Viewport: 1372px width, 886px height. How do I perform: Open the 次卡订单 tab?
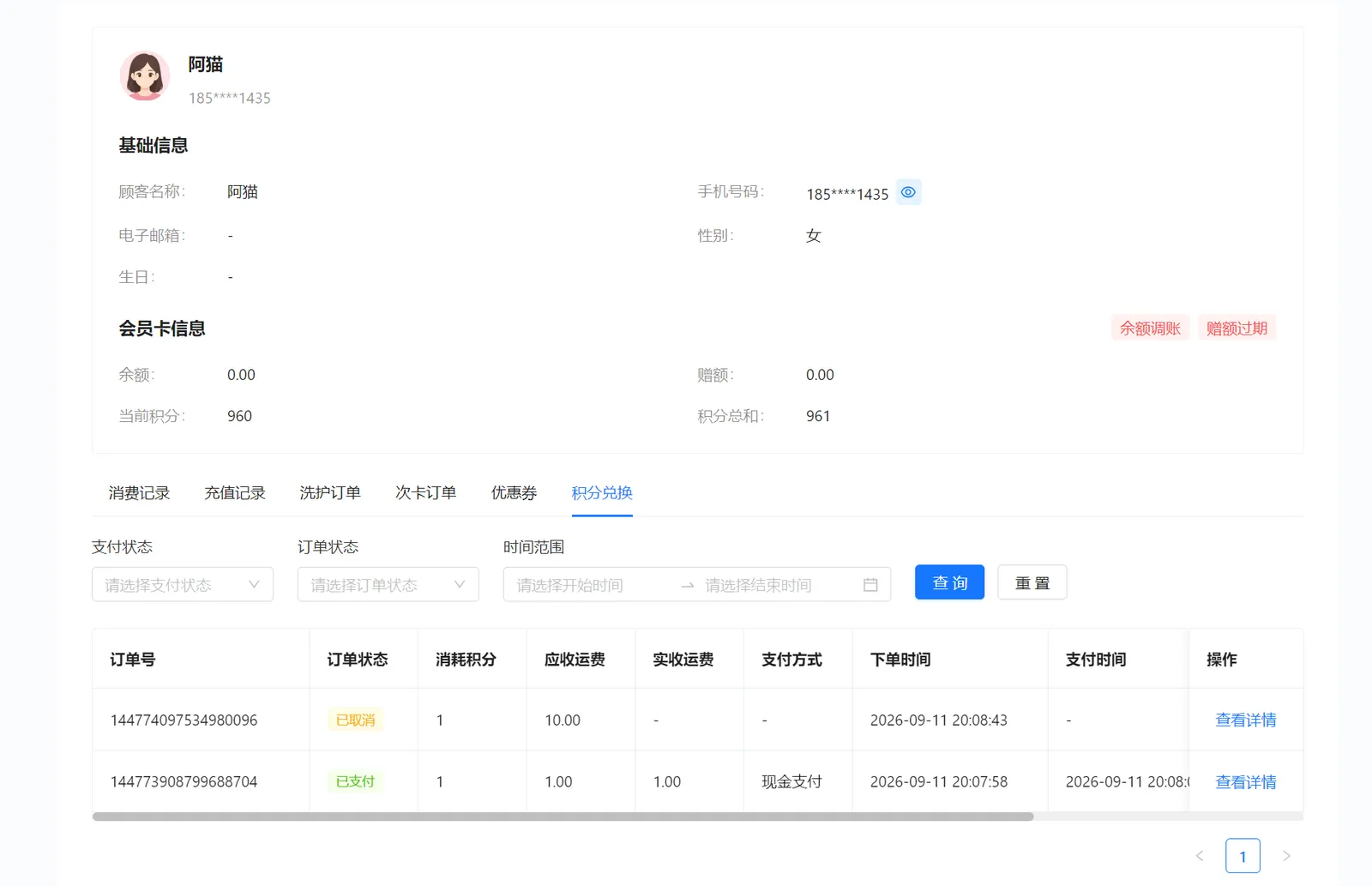pos(426,493)
